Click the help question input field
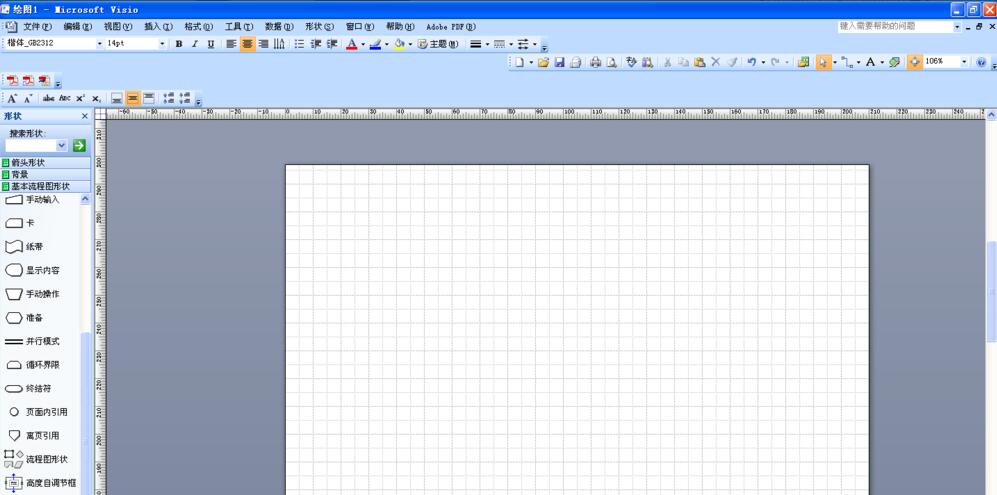This screenshot has width=997, height=495. pyautogui.click(x=895, y=27)
